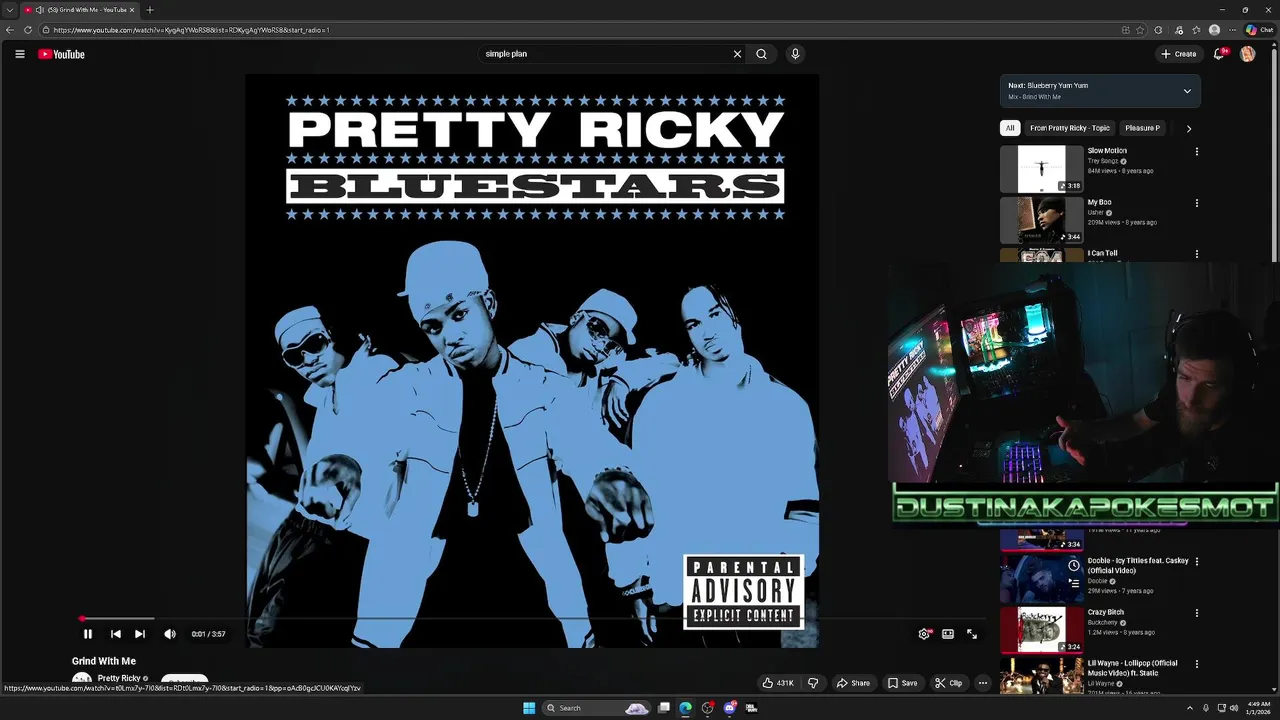Skip to the next video
Image resolution: width=1280 pixels, height=720 pixels.
coord(140,634)
